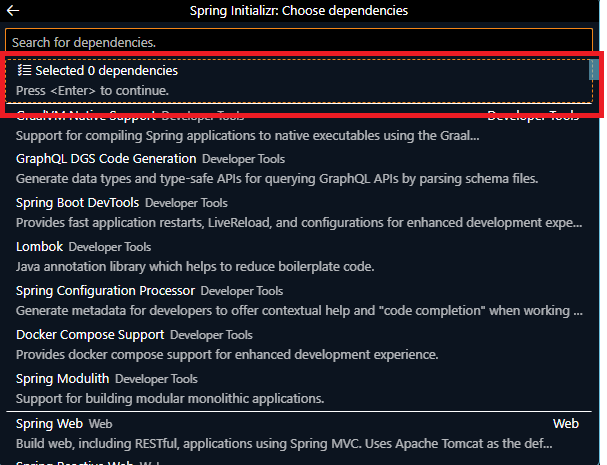Click the dependency list scrollbar thumb
The height and width of the screenshot is (465, 607).
click(x=593, y=70)
